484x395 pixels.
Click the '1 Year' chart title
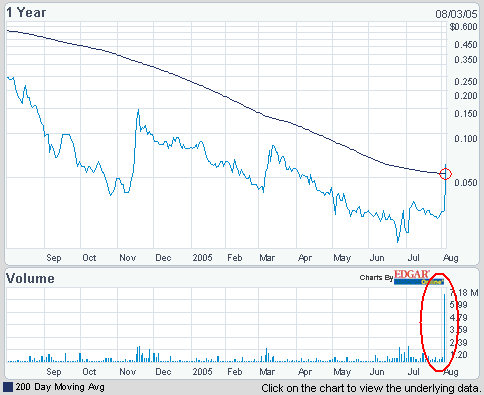pos(26,13)
